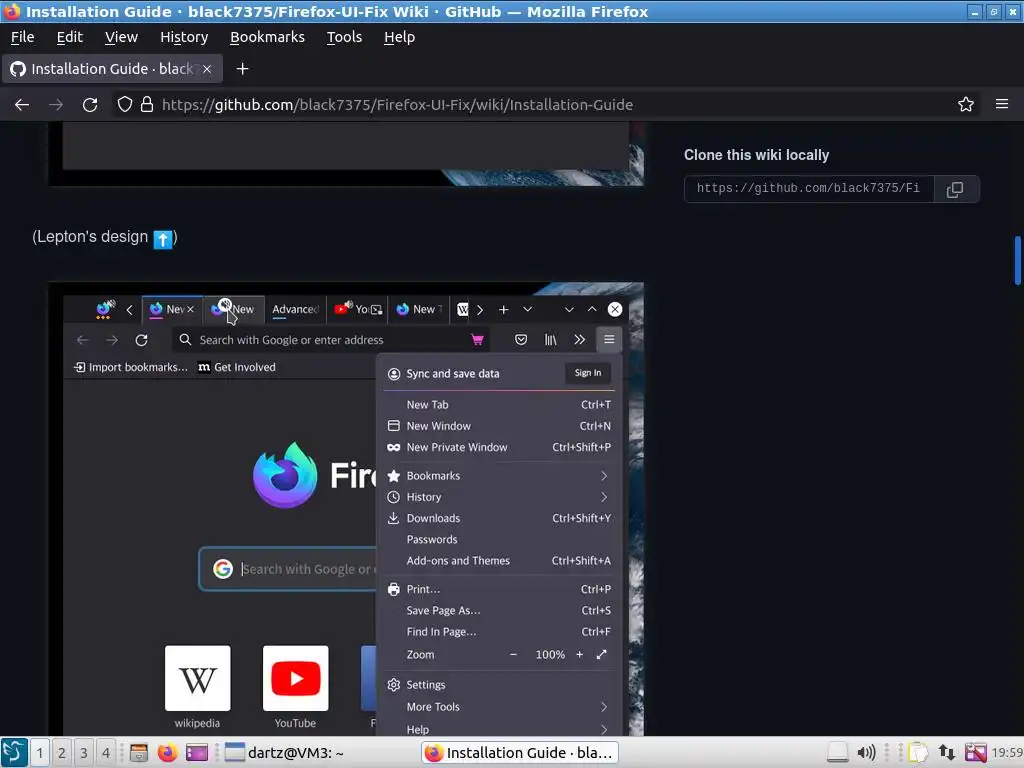This screenshot has height=768, width=1024.
Task: Open the Bookmarks menu
Action: (267, 37)
